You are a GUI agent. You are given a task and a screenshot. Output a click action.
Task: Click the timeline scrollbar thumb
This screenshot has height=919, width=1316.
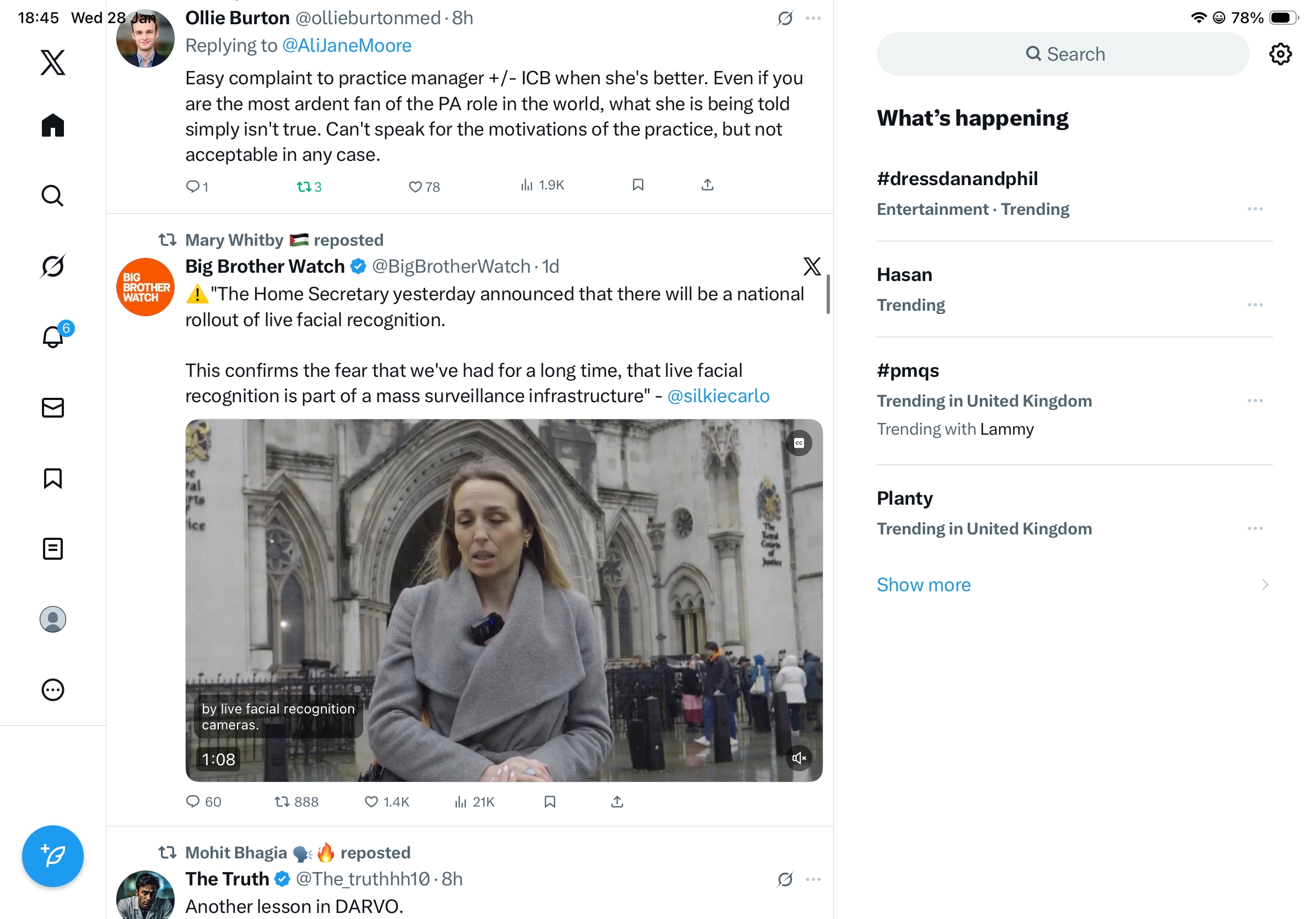point(828,294)
